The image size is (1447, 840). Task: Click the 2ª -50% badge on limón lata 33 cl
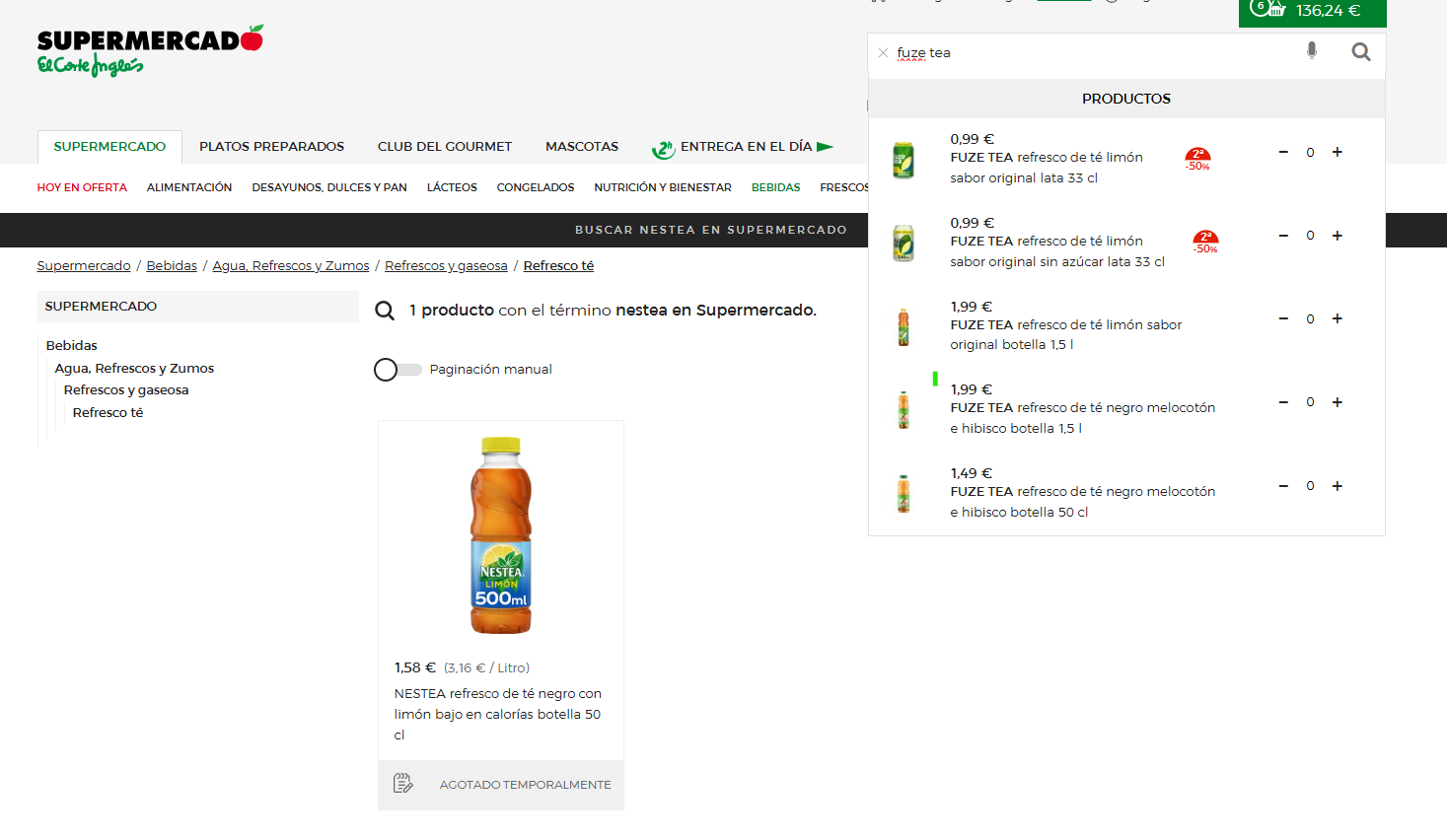(1197, 159)
